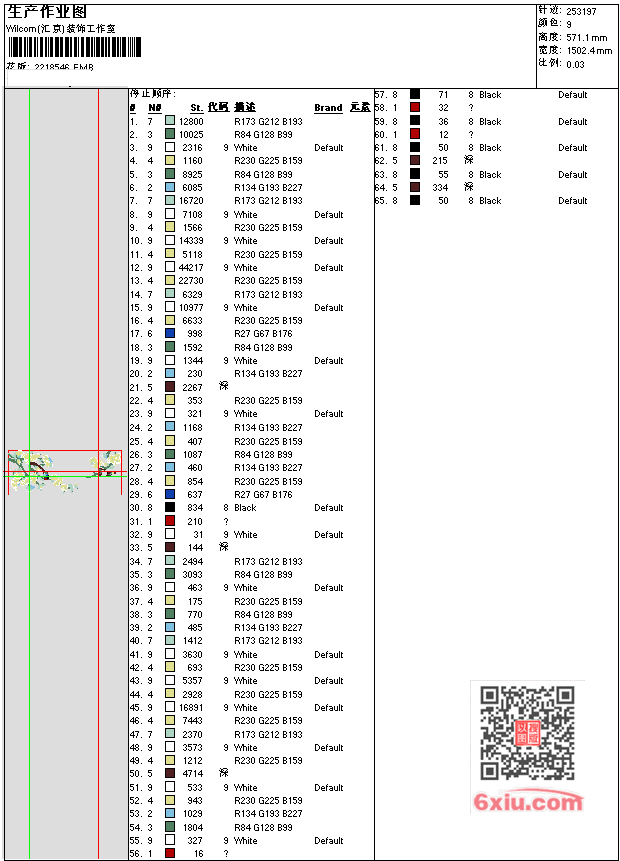Click the '停止顺序:' heading

click(153, 94)
